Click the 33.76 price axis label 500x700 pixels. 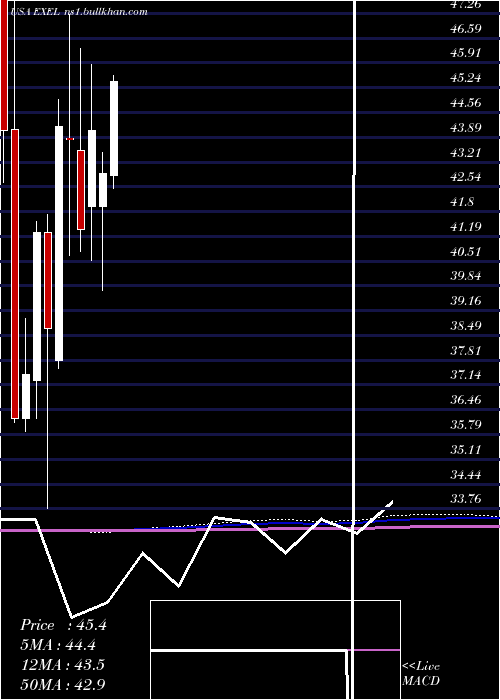click(466, 498)
